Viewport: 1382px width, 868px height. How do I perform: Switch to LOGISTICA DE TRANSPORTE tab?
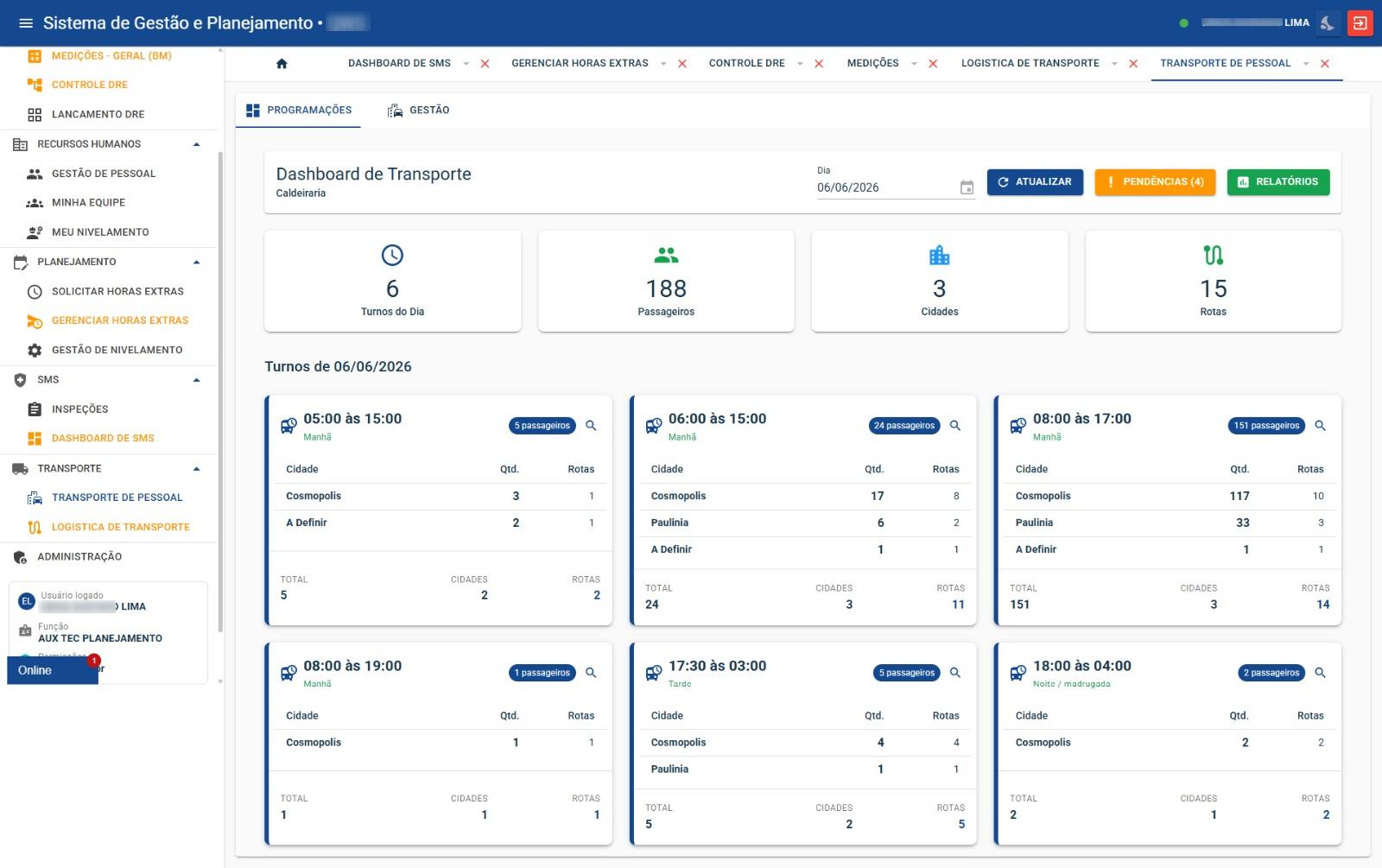1030,63
